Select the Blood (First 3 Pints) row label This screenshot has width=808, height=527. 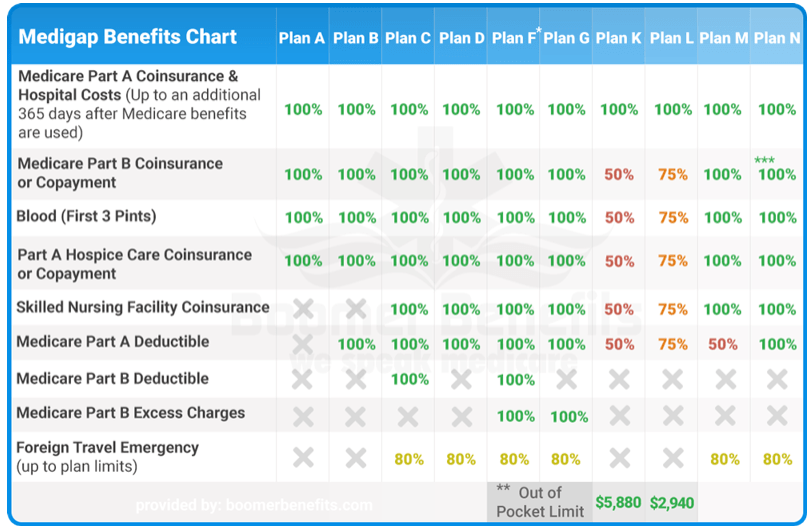pos(86,216)
